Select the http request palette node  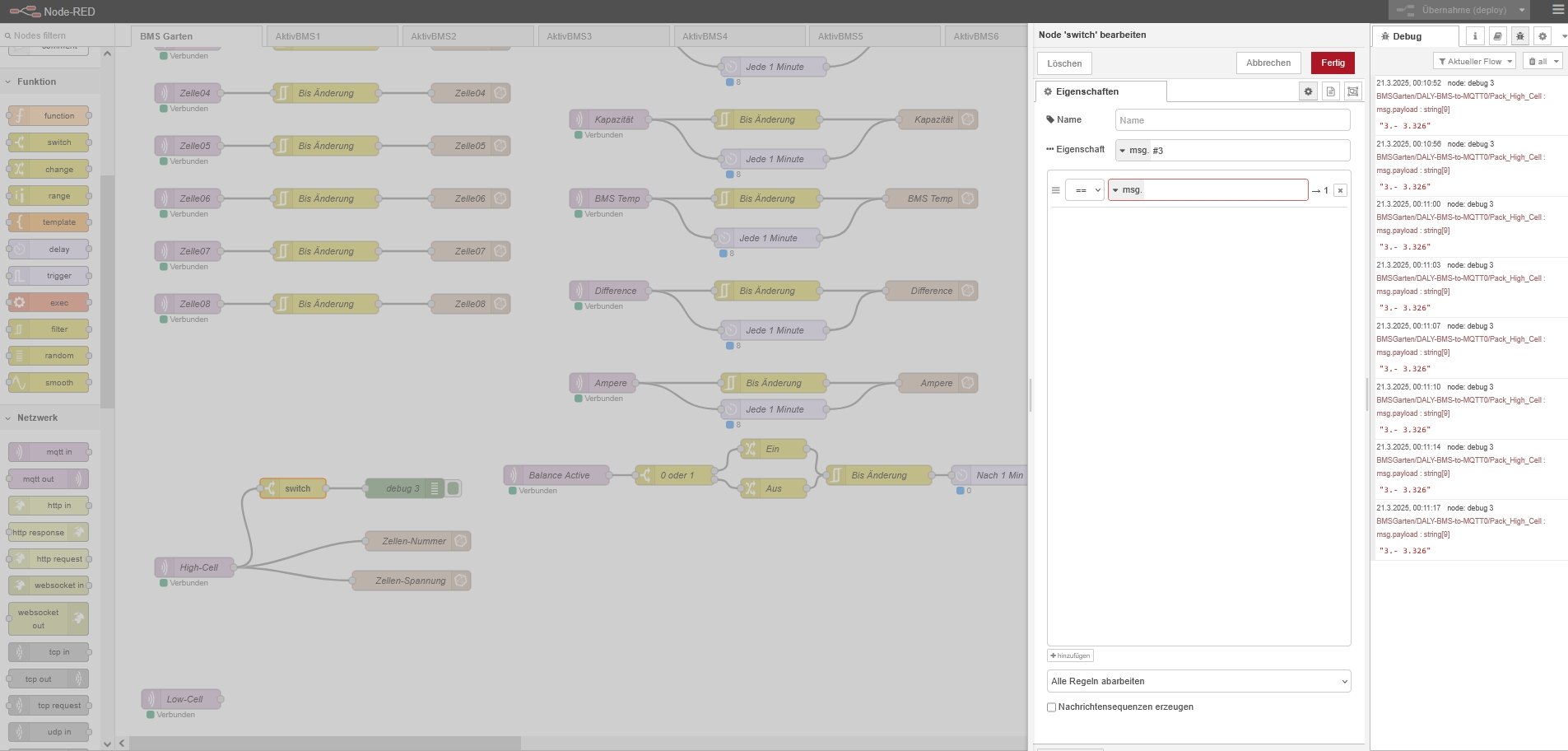49,559
